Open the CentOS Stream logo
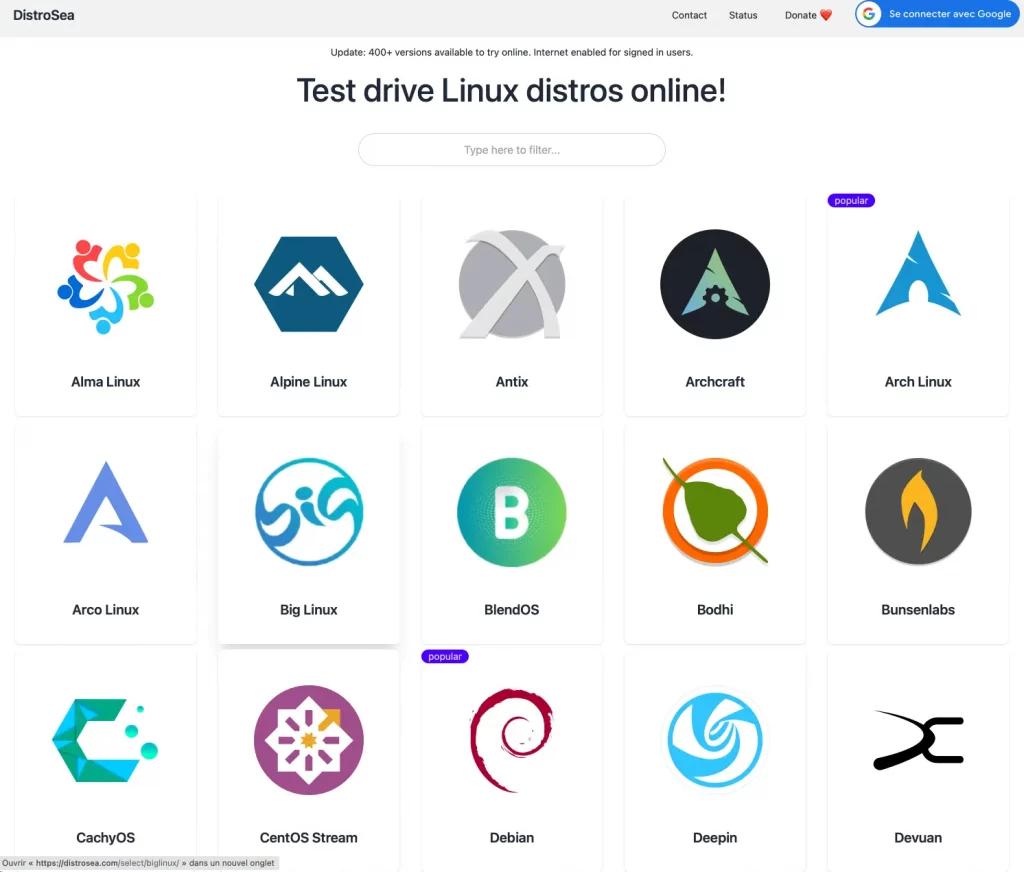The image size is (1024, 872). [x=309, y=740]
